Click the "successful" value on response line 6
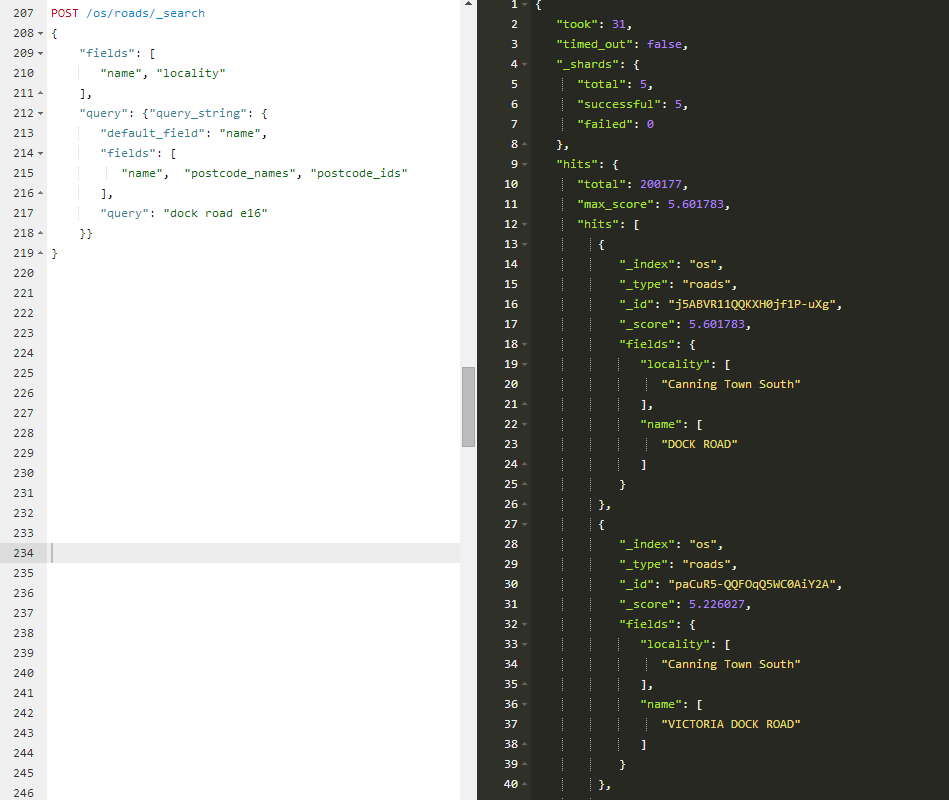This screenshot has width=949, height=800. (678, 104)
